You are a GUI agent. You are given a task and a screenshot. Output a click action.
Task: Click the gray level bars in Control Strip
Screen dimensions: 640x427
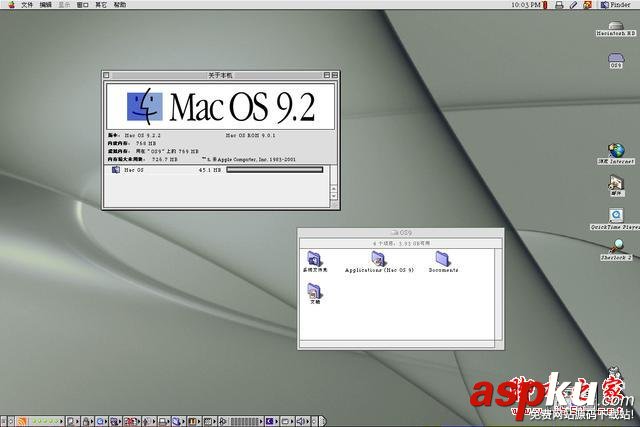click(245, 421)
